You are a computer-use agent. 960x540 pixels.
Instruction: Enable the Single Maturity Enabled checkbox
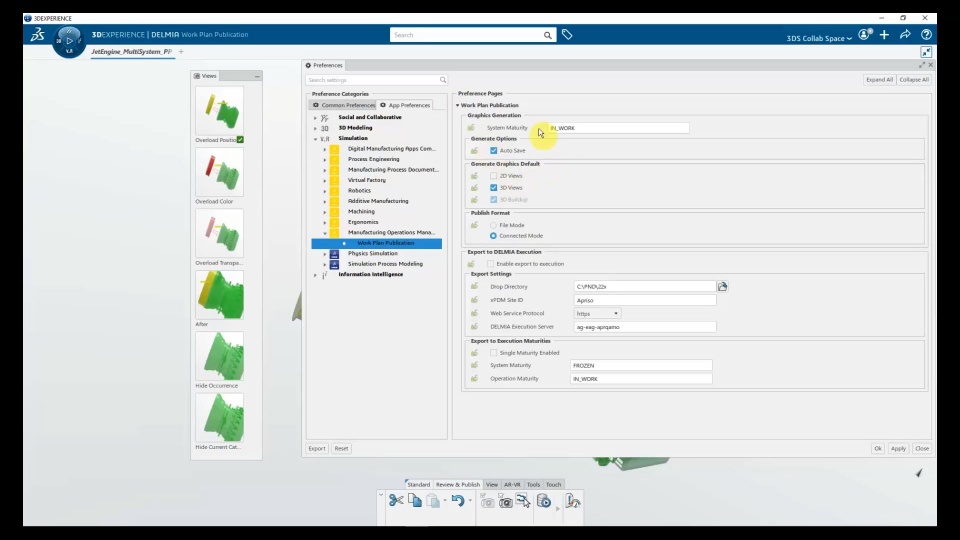pos(493,353)
